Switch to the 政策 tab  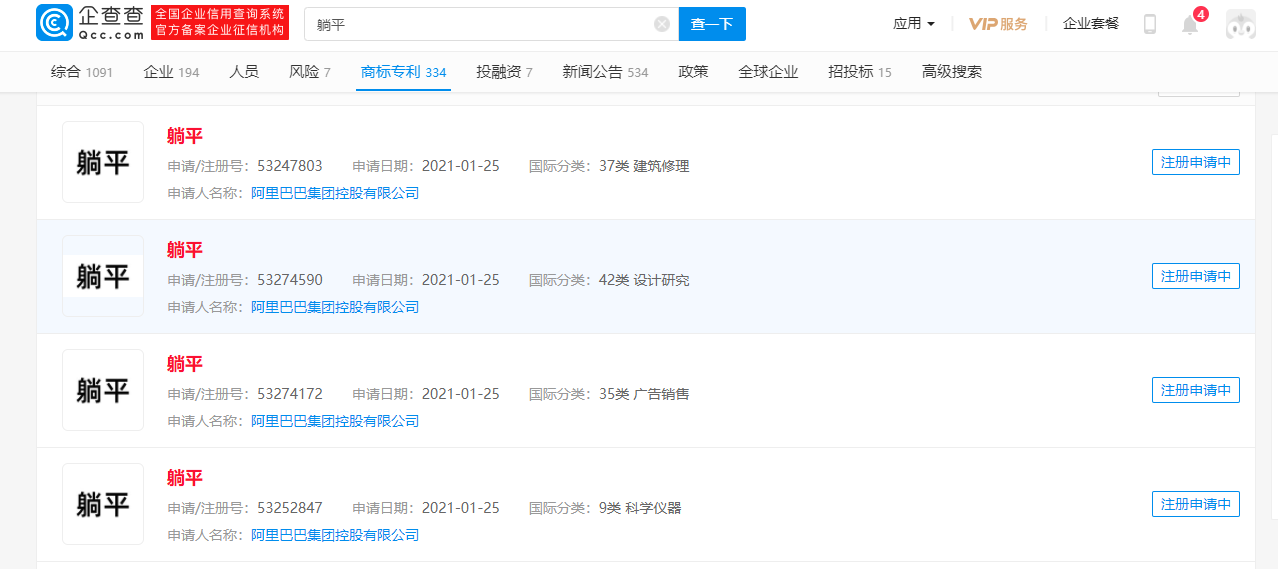pos(693,72)
